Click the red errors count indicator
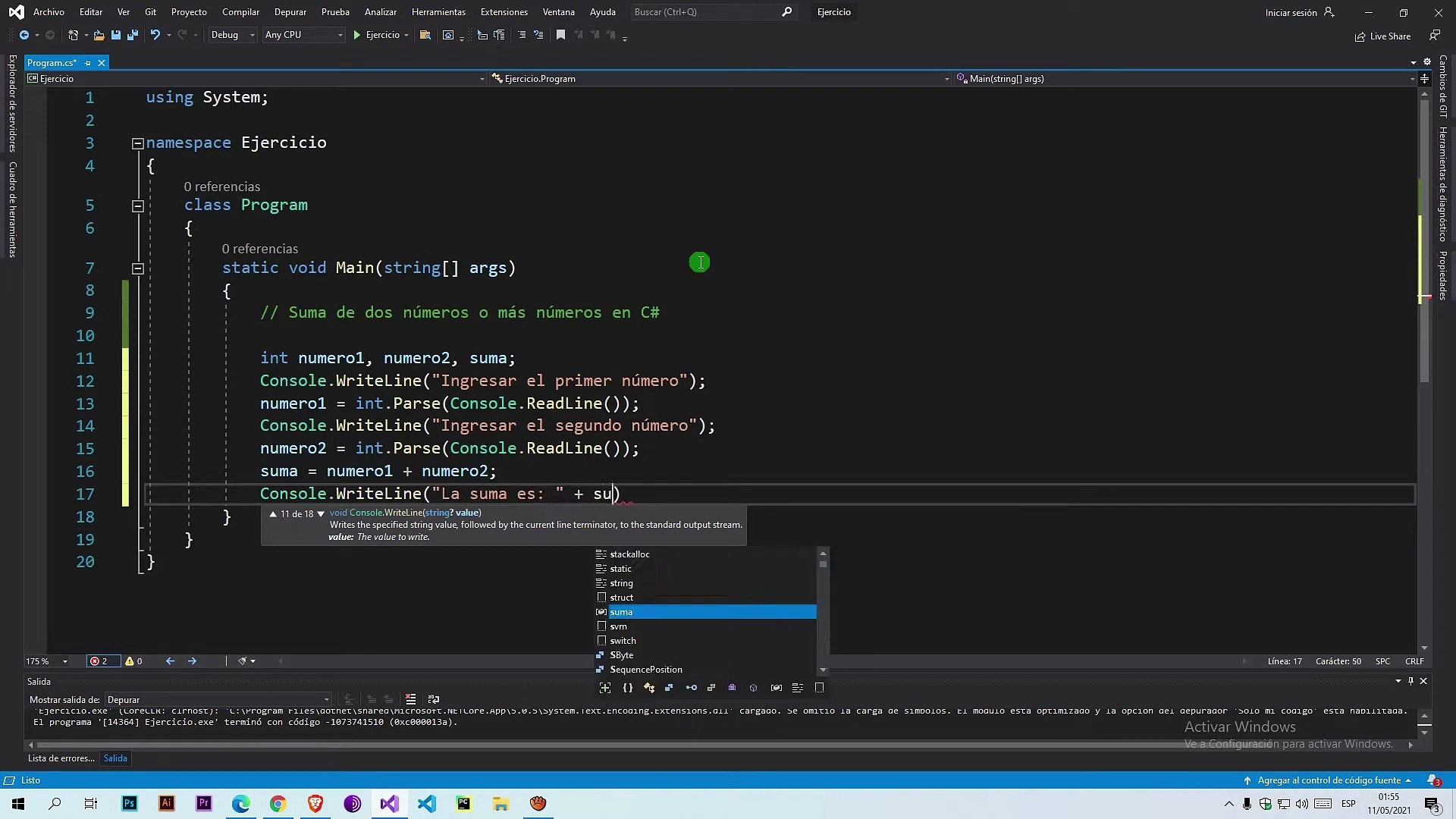Screen dimensions: 1456x819 point(99,661)
